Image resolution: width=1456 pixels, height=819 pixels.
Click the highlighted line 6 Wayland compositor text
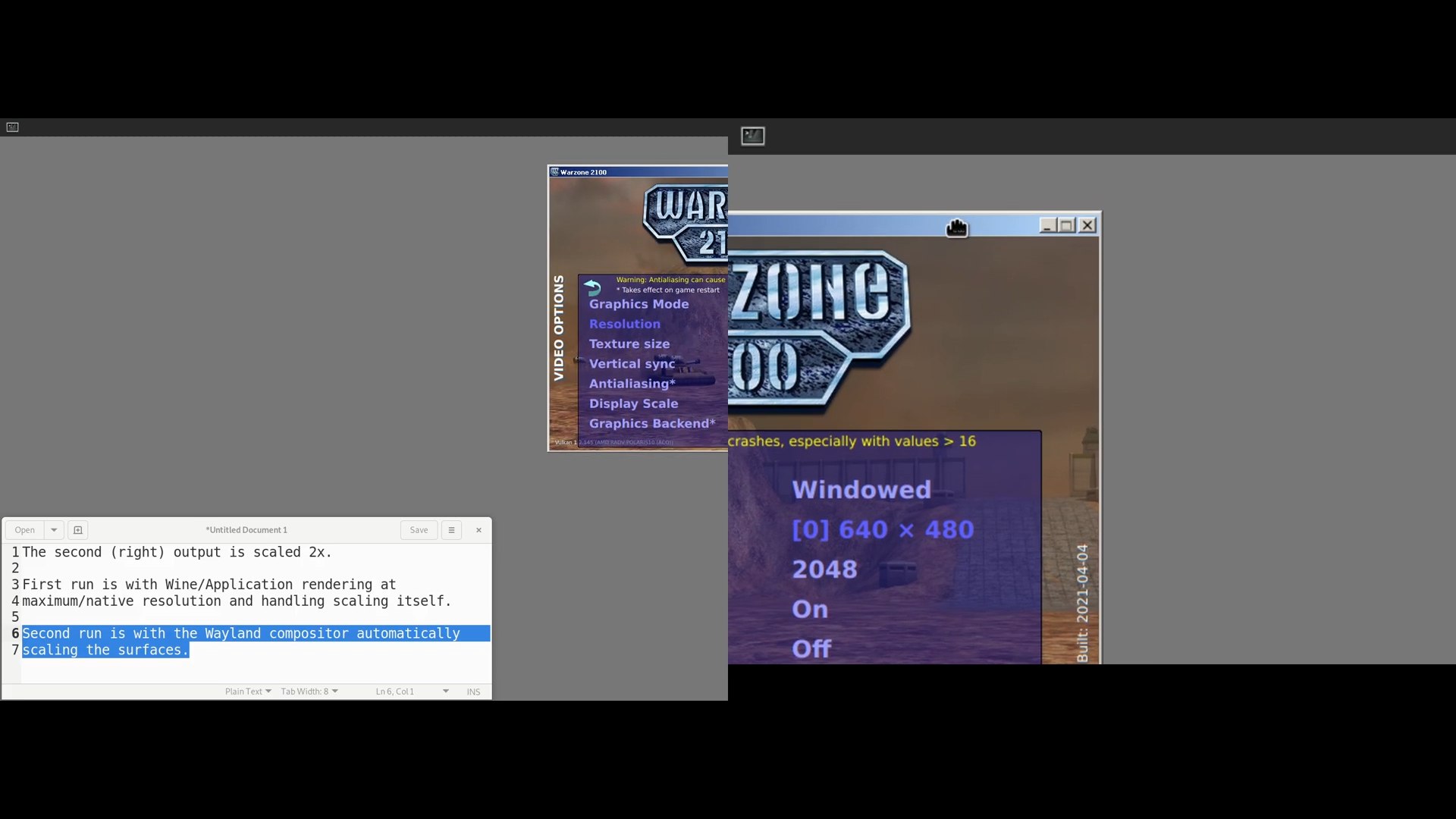point(241,633)
